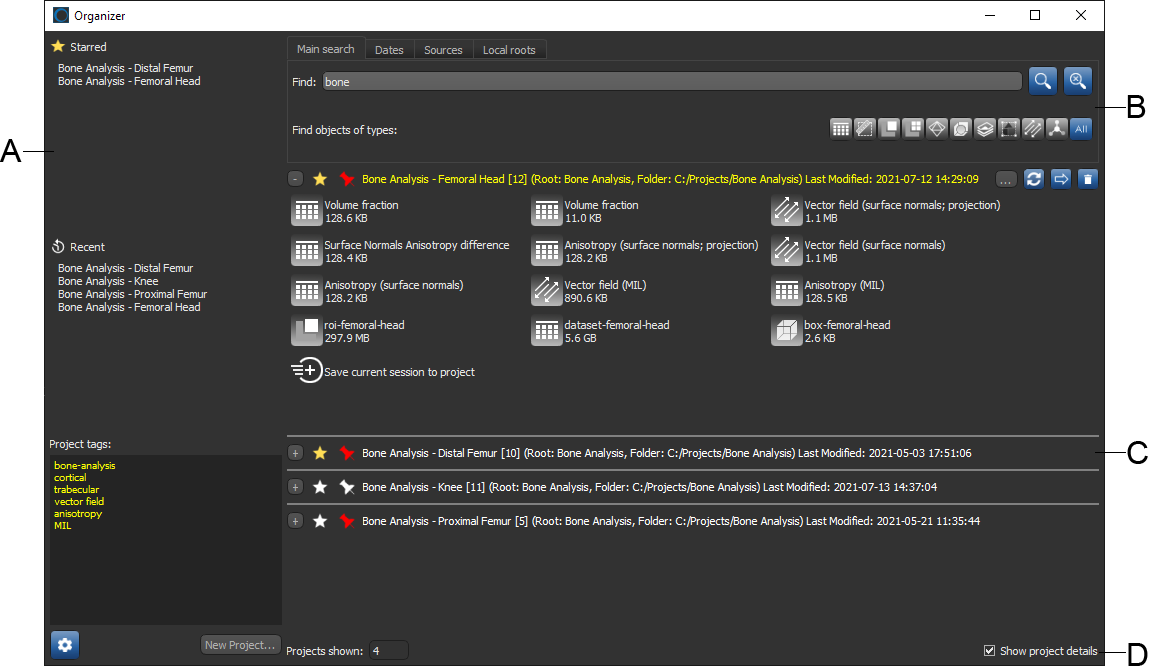Uncheck Show project details

990,651
